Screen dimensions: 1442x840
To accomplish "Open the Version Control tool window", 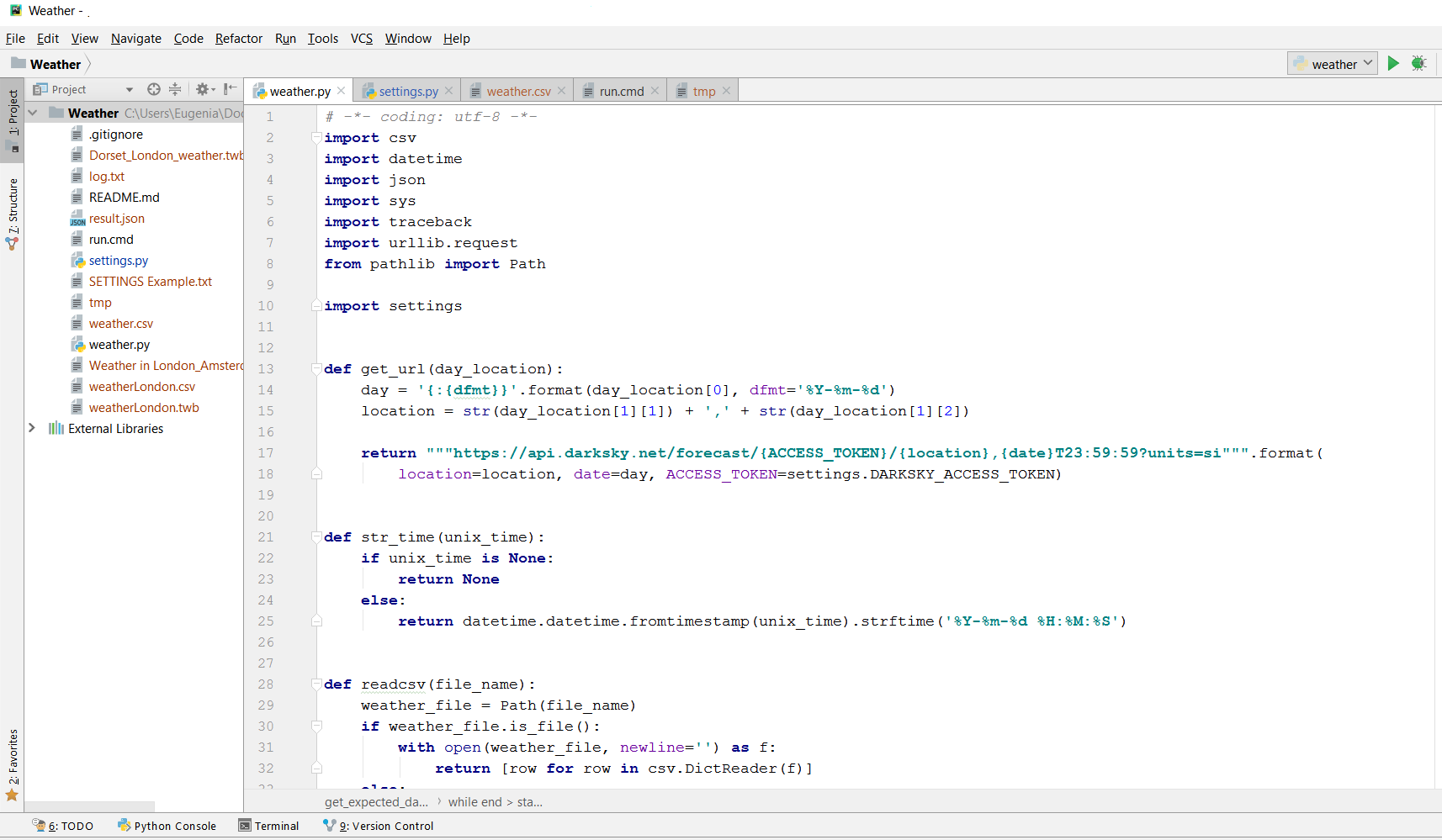I will coord(379,826).
